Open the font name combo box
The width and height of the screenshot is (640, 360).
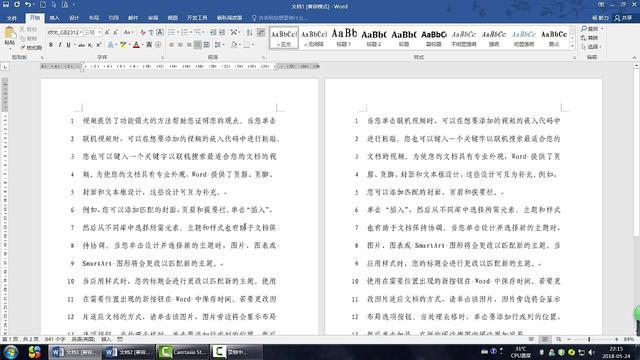coord(64,32)
